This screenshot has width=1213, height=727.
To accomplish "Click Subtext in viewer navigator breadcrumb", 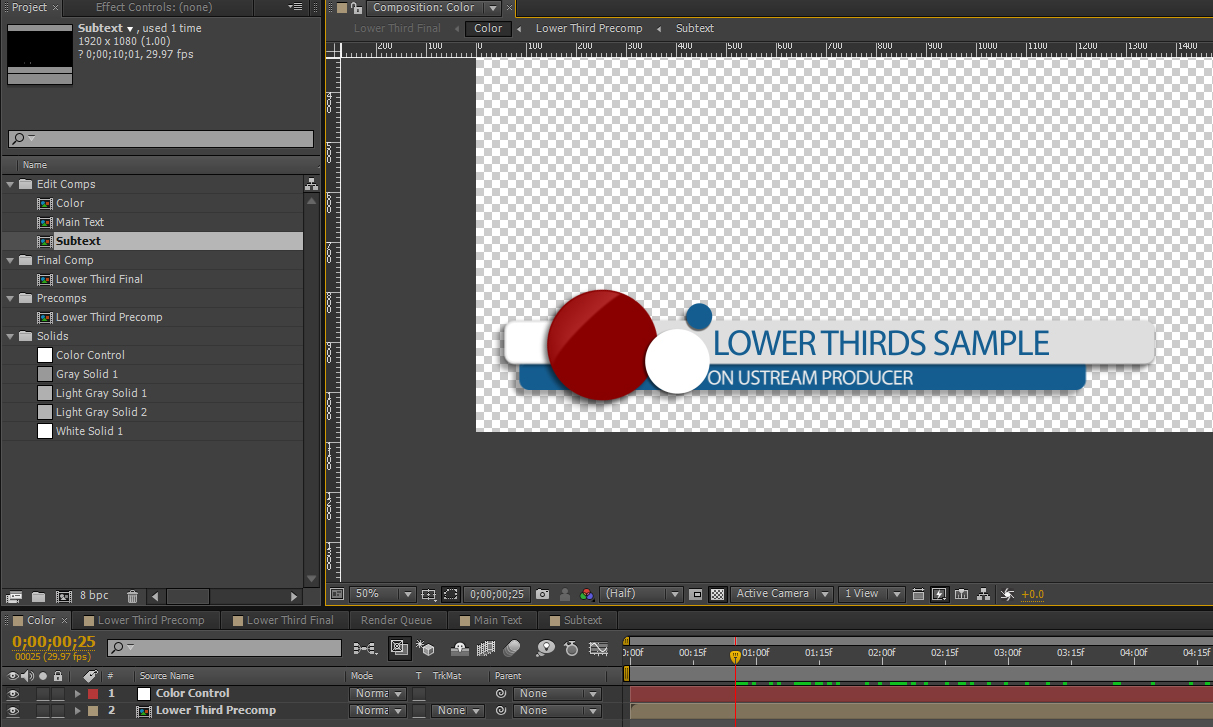I will pos(695,28).
